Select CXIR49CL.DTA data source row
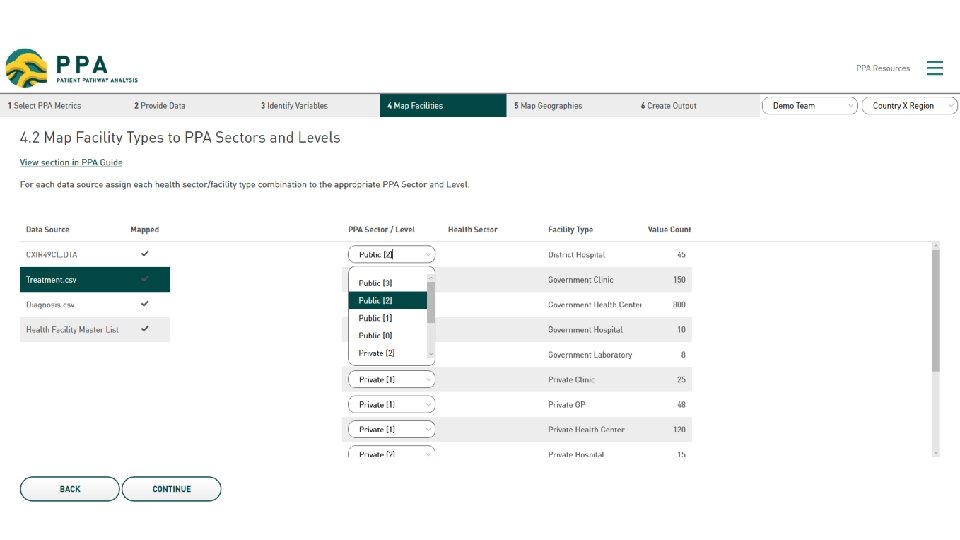Screen dimensions: 960x540 coord(95,254)
